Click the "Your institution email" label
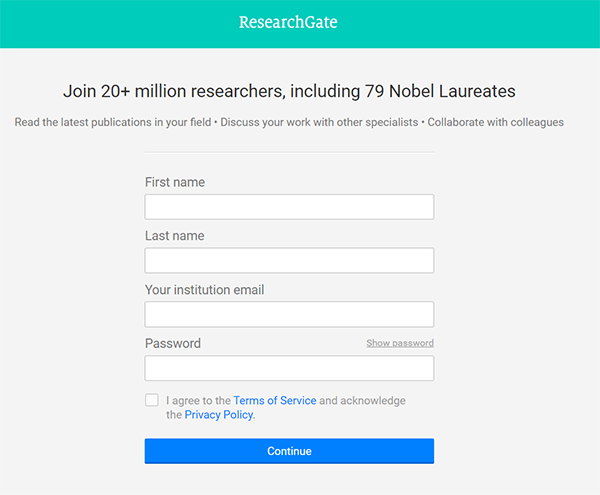This screenshot has height=495, width=600. tap(204, 290)
